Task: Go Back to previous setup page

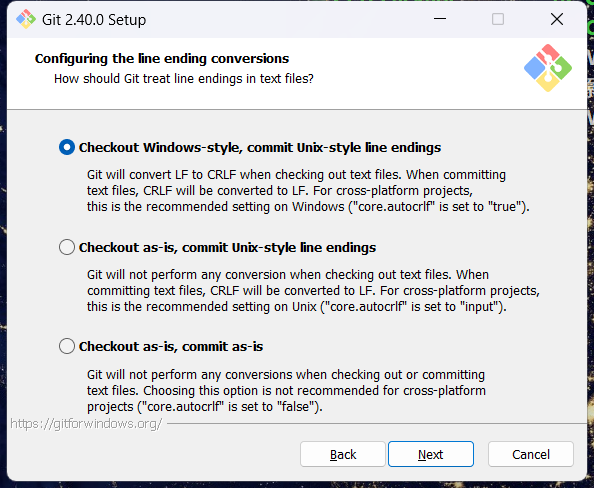Action: coord(343,454)
